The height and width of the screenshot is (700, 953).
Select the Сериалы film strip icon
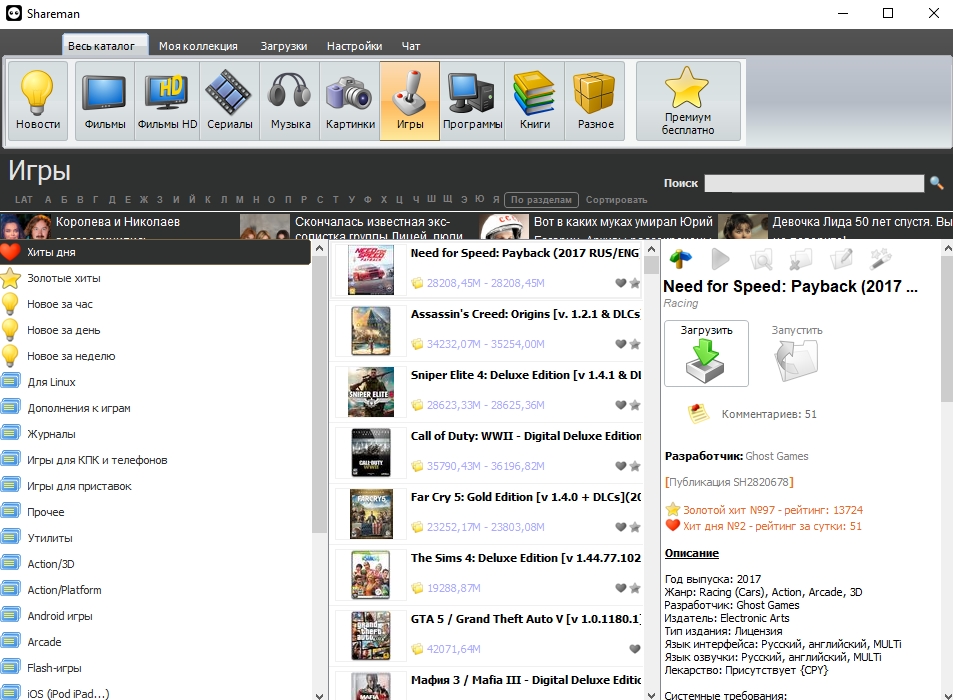[229, 101]
